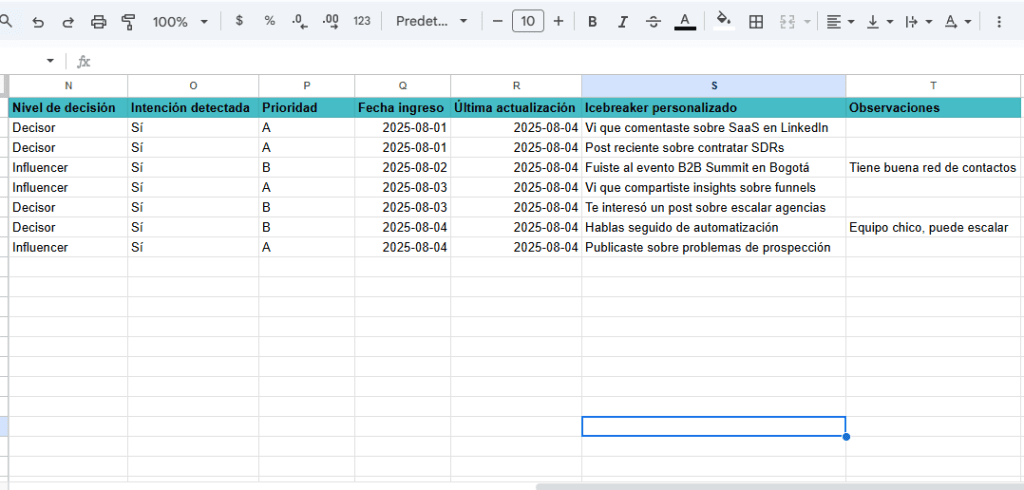Viewport: 1024px width, 490px height.
Task: Undo the last action
Action: (39, 22)
